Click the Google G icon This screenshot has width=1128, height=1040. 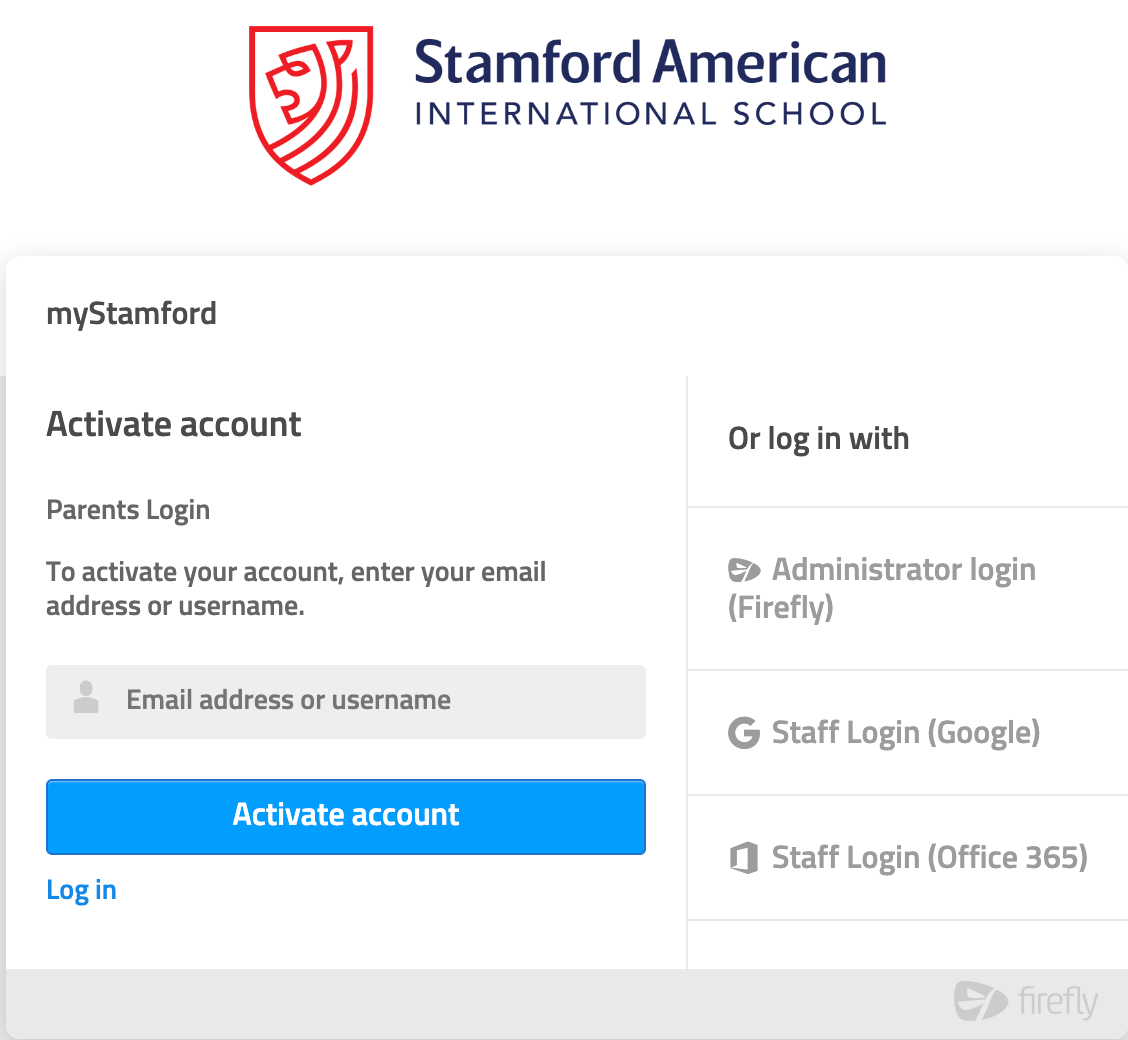[744, 733]
